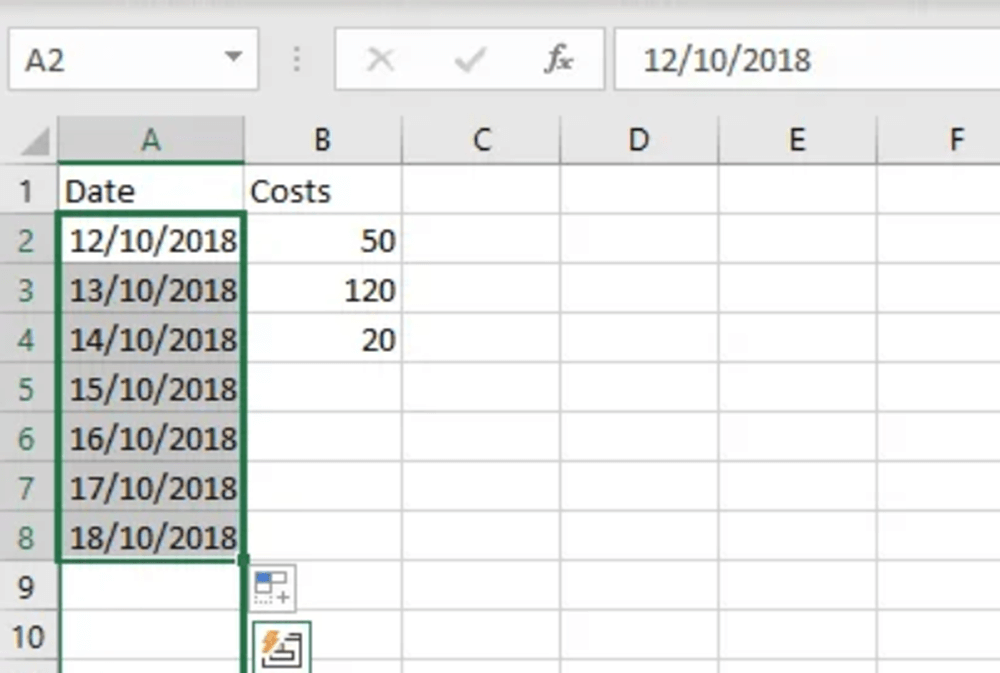Click the Enter checkmark in formula bar
Viewport: 1000px width, 673px height.
(468, 60)
